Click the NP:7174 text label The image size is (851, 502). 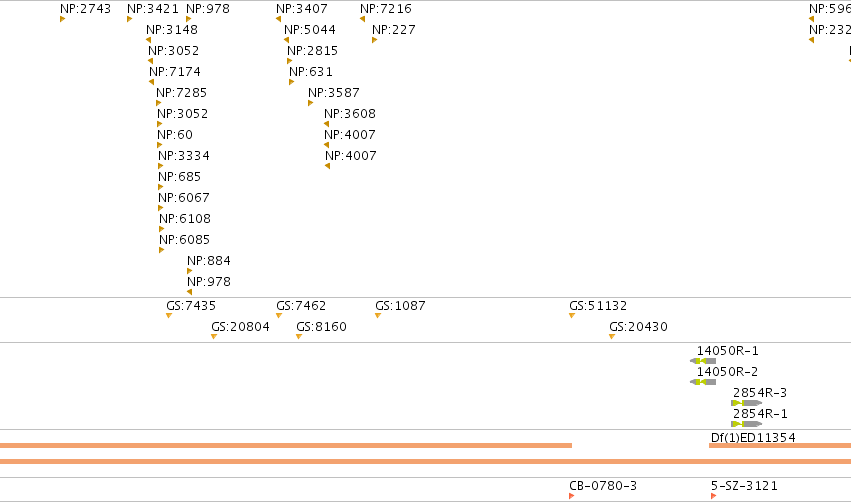pyautogui.click(x=175, y=72)
